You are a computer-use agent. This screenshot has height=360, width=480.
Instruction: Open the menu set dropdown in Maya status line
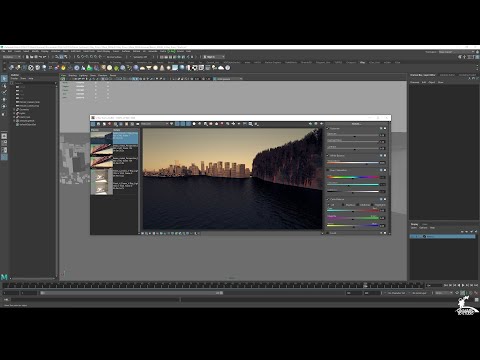(x=11, y=57)
